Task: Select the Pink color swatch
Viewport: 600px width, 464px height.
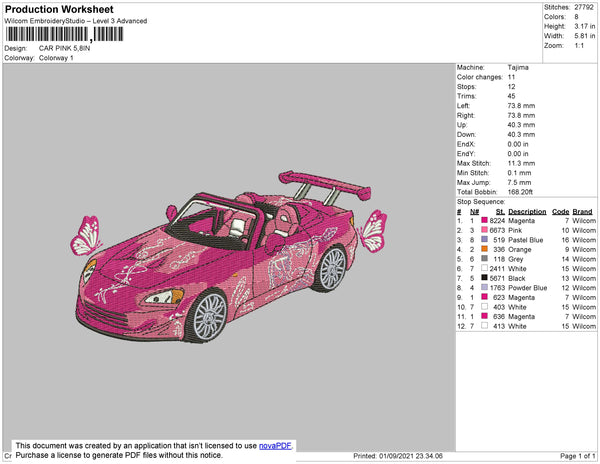Action: point(485,230)
